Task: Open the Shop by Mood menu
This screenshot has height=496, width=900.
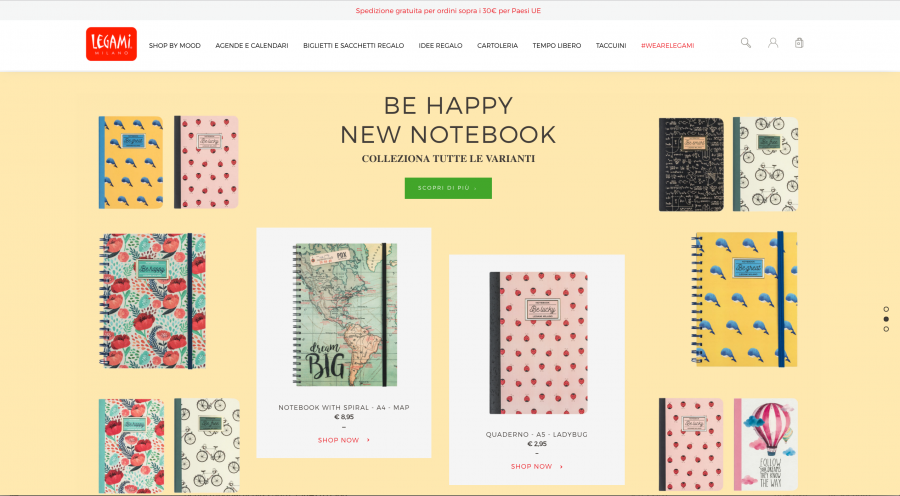Action: coord(174,45)
